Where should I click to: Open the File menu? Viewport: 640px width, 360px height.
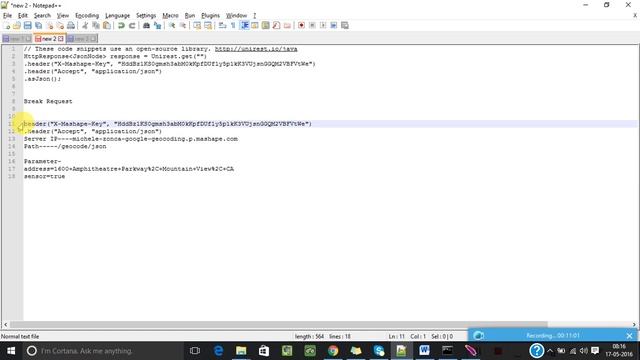coord(7,16)
